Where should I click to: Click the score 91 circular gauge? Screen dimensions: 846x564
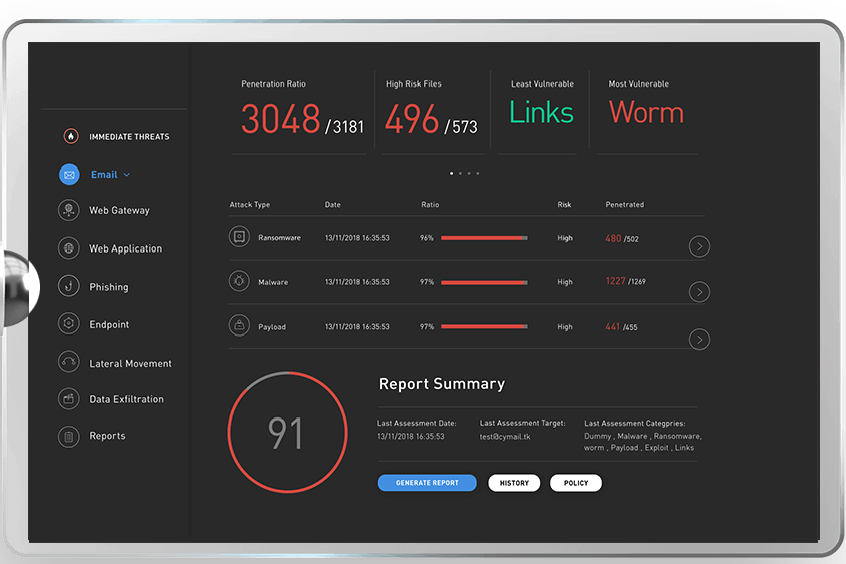point(287,431)
